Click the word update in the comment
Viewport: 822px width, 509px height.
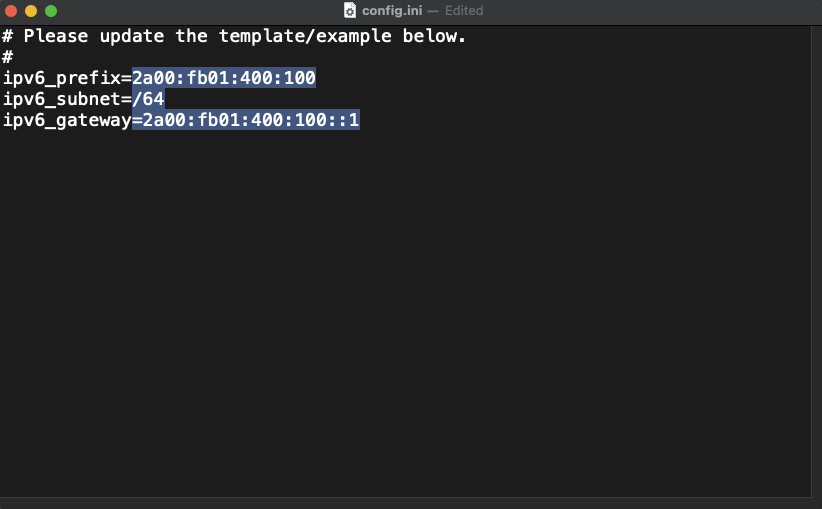(132, 36)
